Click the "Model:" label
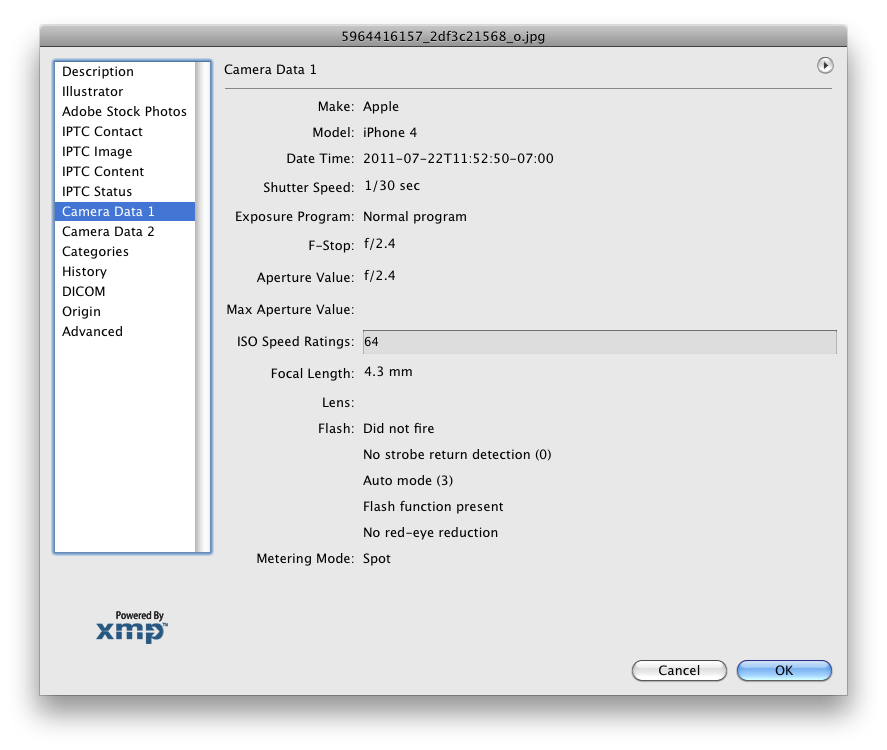This screenshot has width=887, height=750. [x=333, y=132]
